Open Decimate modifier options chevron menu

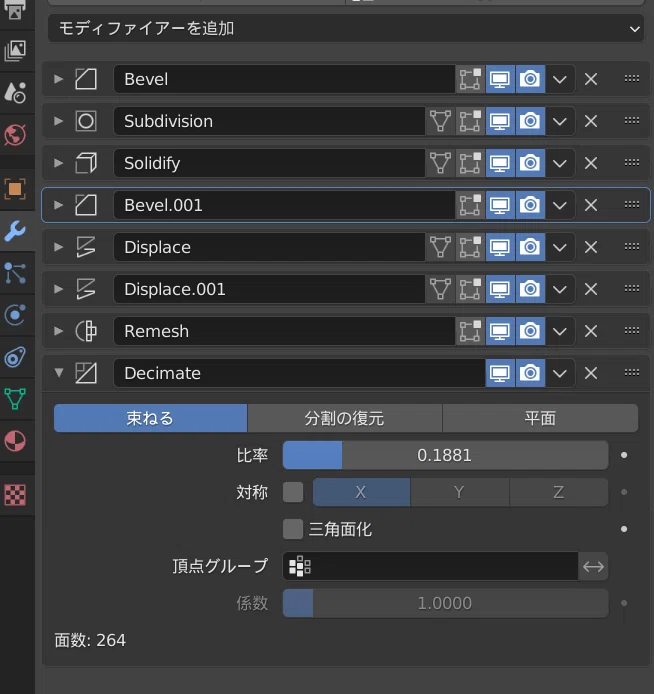tap(560, 373)
